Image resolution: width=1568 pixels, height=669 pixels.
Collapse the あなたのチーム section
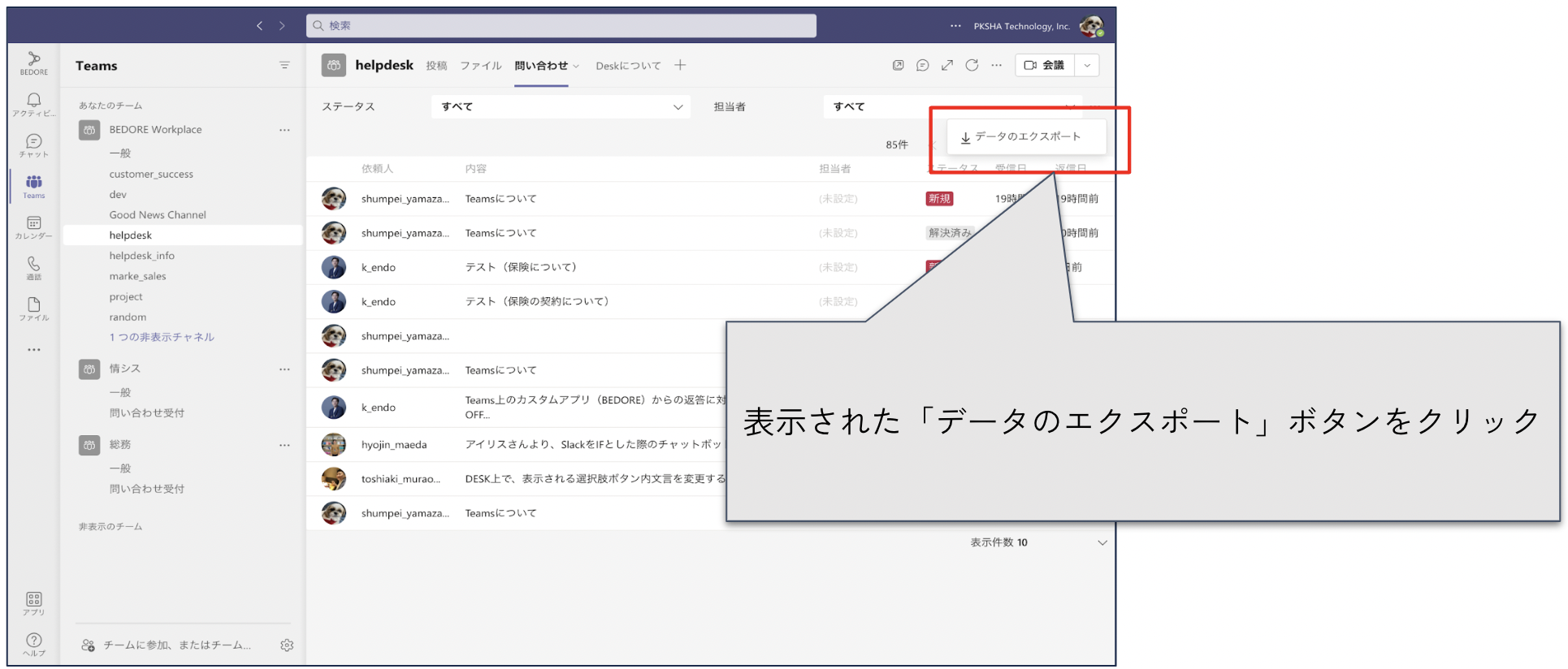pyautogui.click(x=110, y=106)
